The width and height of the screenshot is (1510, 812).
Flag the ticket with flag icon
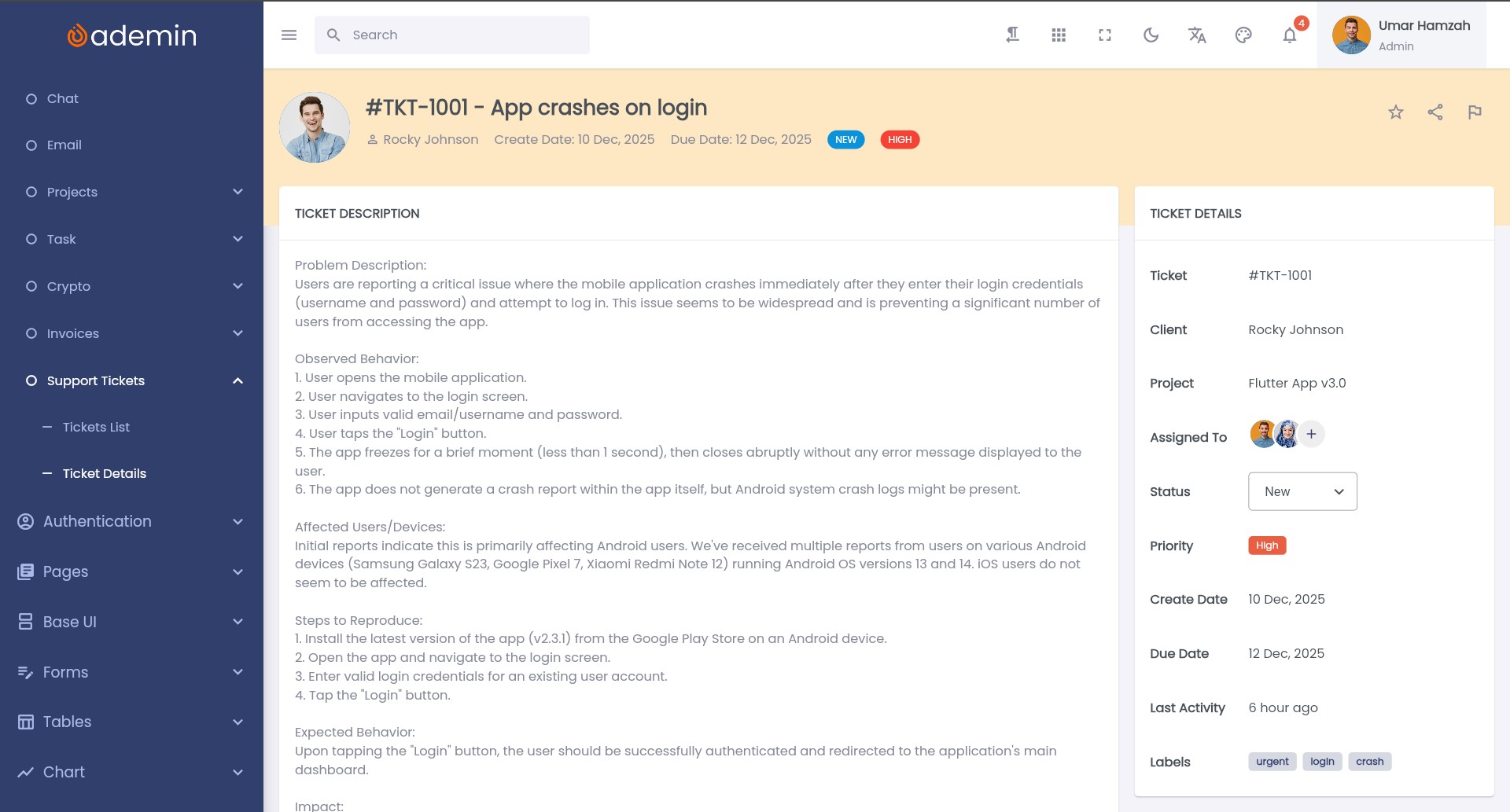tap(1475, 112)
